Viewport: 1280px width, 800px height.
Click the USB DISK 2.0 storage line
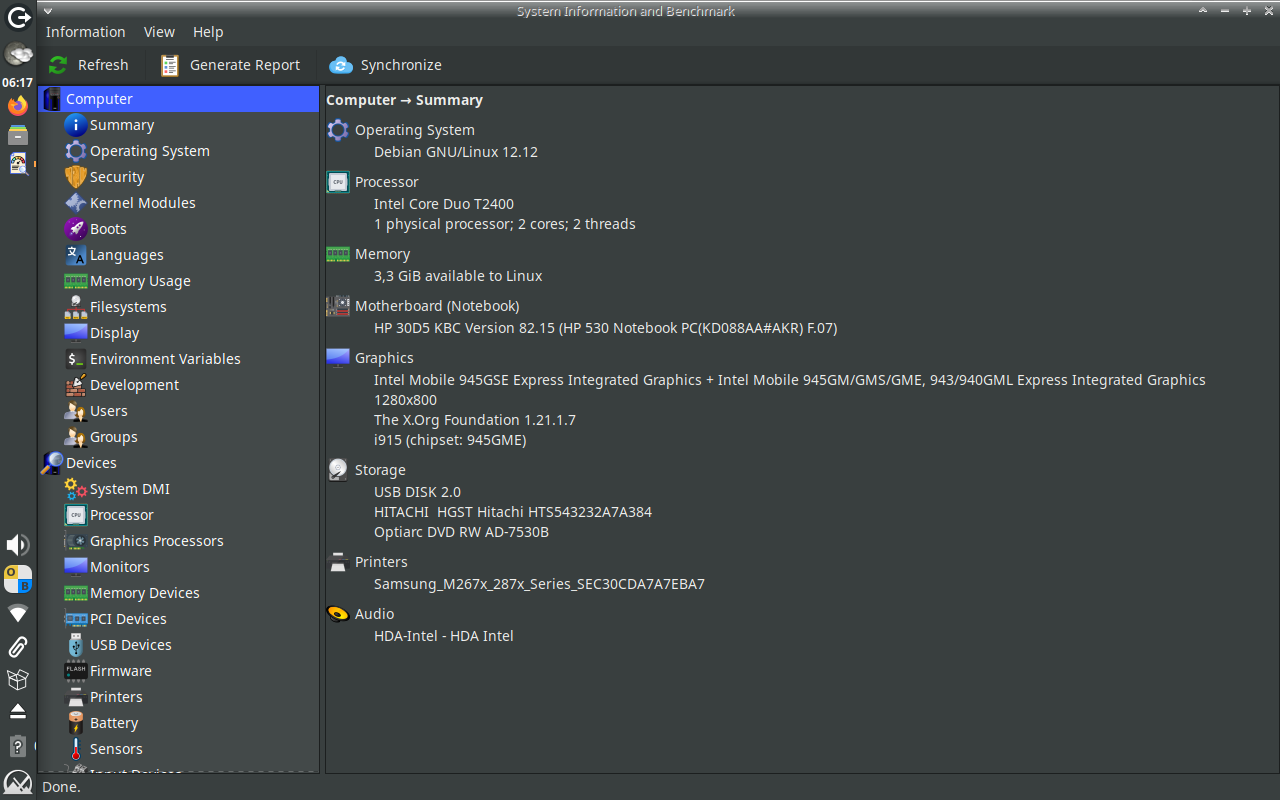click(417, 492)
